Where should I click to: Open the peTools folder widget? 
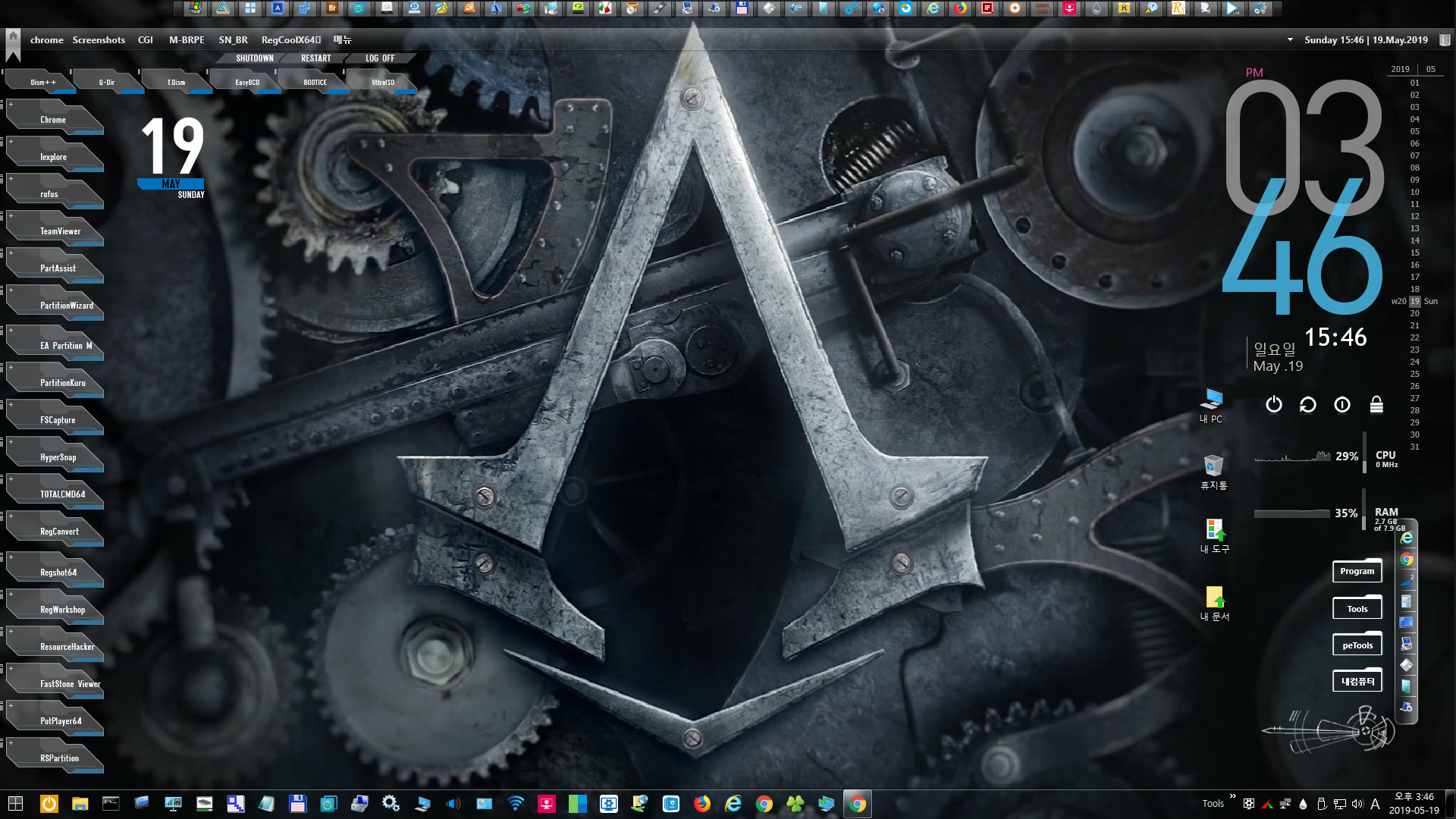1357,645
